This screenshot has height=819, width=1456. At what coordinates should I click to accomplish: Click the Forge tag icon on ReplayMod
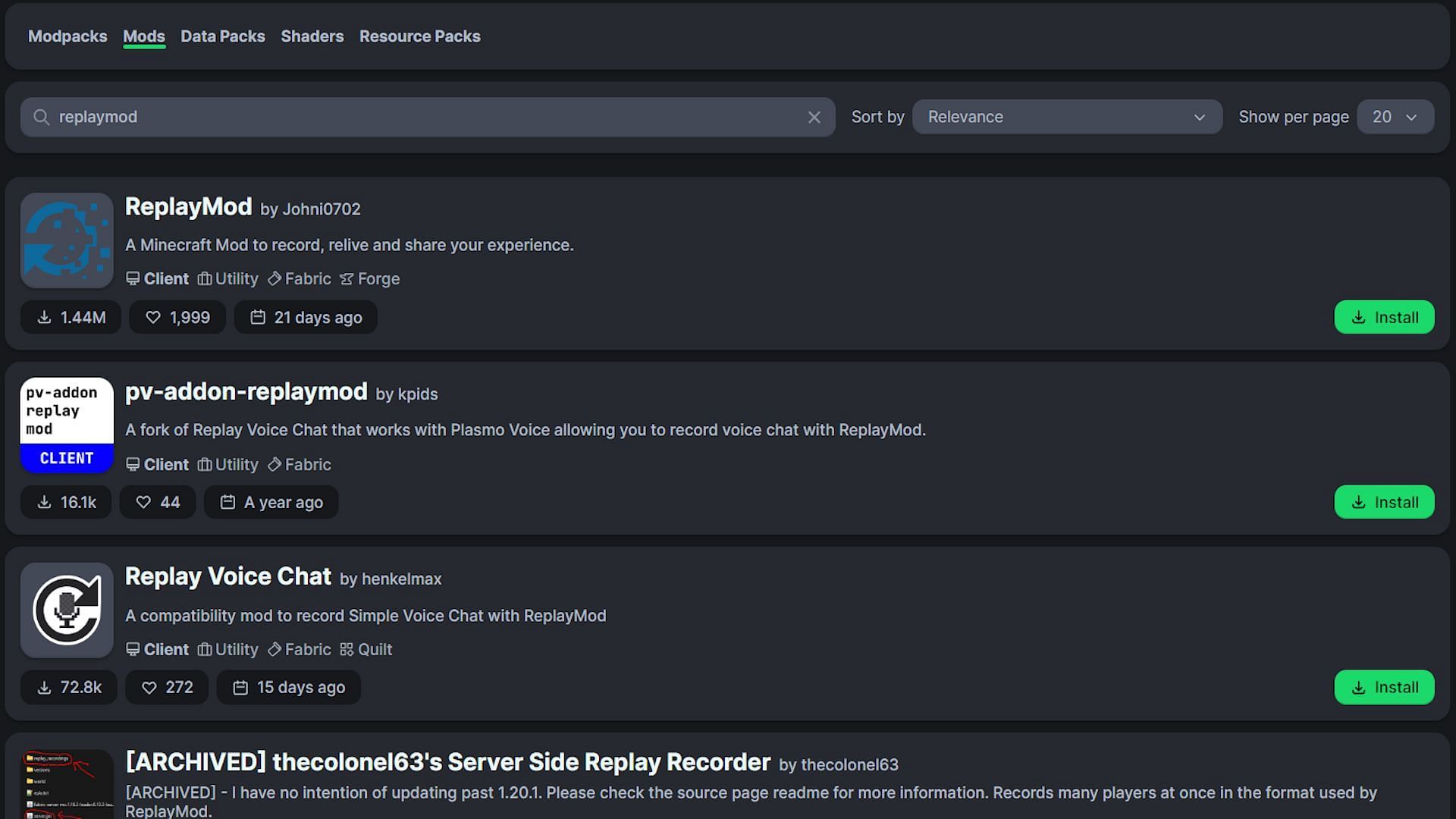(346, 279)
